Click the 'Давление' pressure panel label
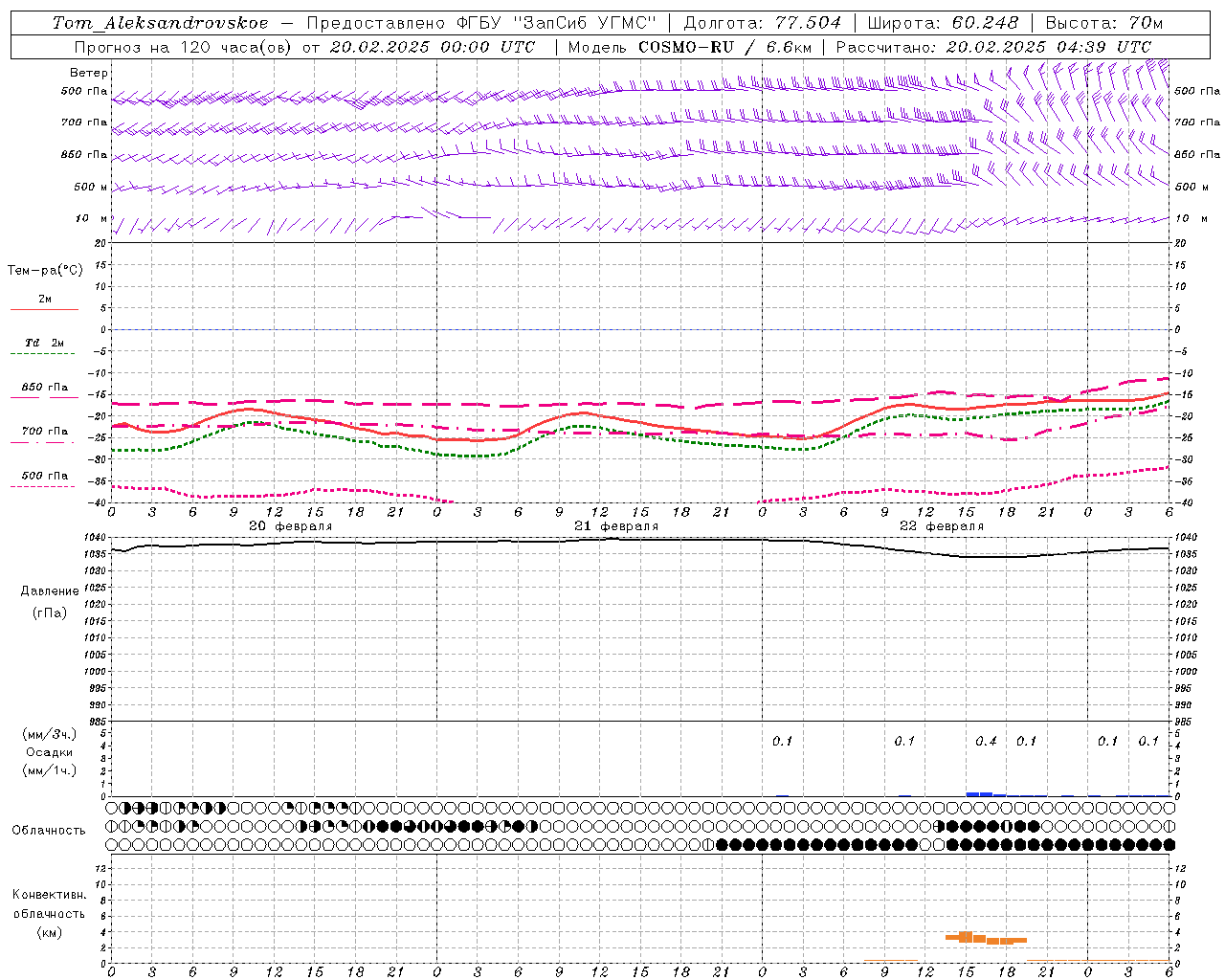 [x=50, y=591]
